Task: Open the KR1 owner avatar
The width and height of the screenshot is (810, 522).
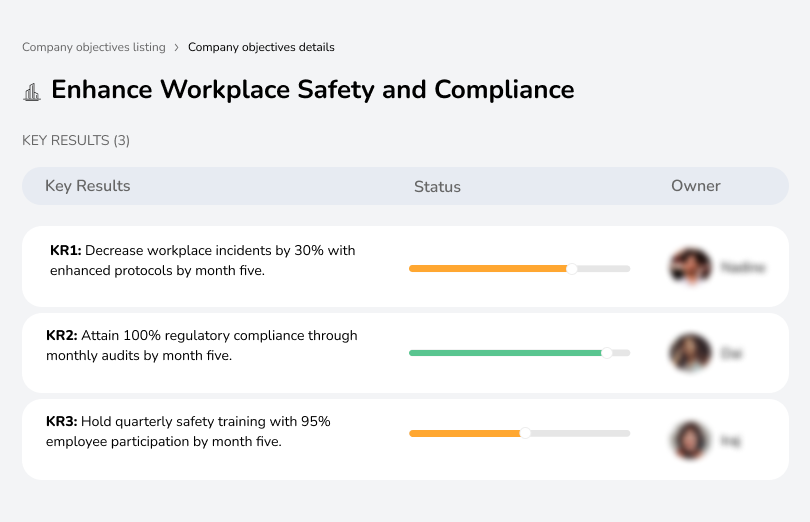Action: click(x=691, y=267)
